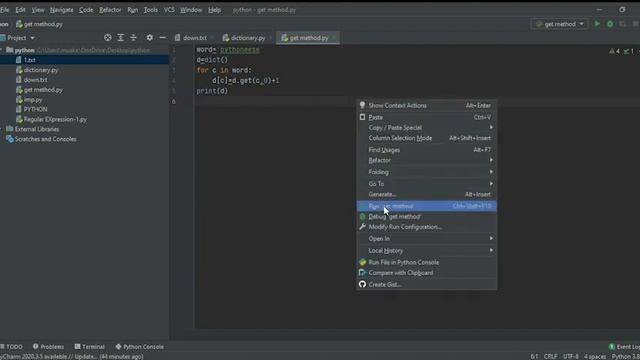Open the get method run configuration dropdown
The width and height of the screenshot is (640, 360).
pos(560,24)
